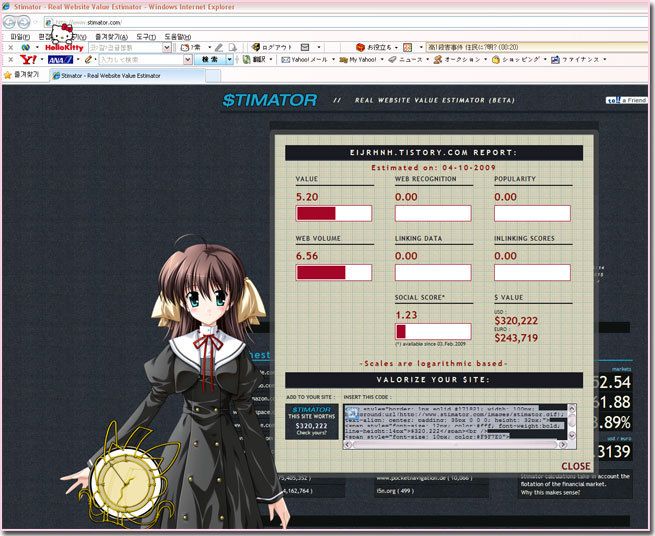Viewport: 655px width, 536px height.
Task: Open a new blank browser tab
Action: (213, 76)
